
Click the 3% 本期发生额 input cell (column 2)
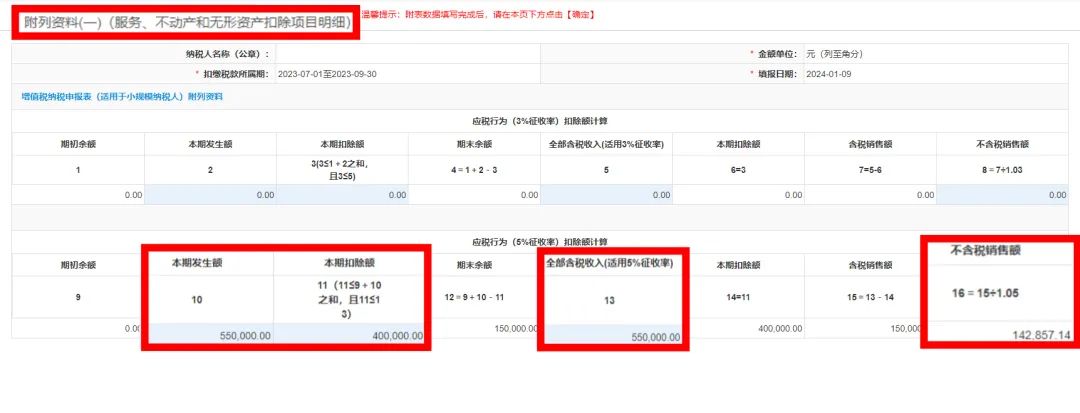[210, 195]
